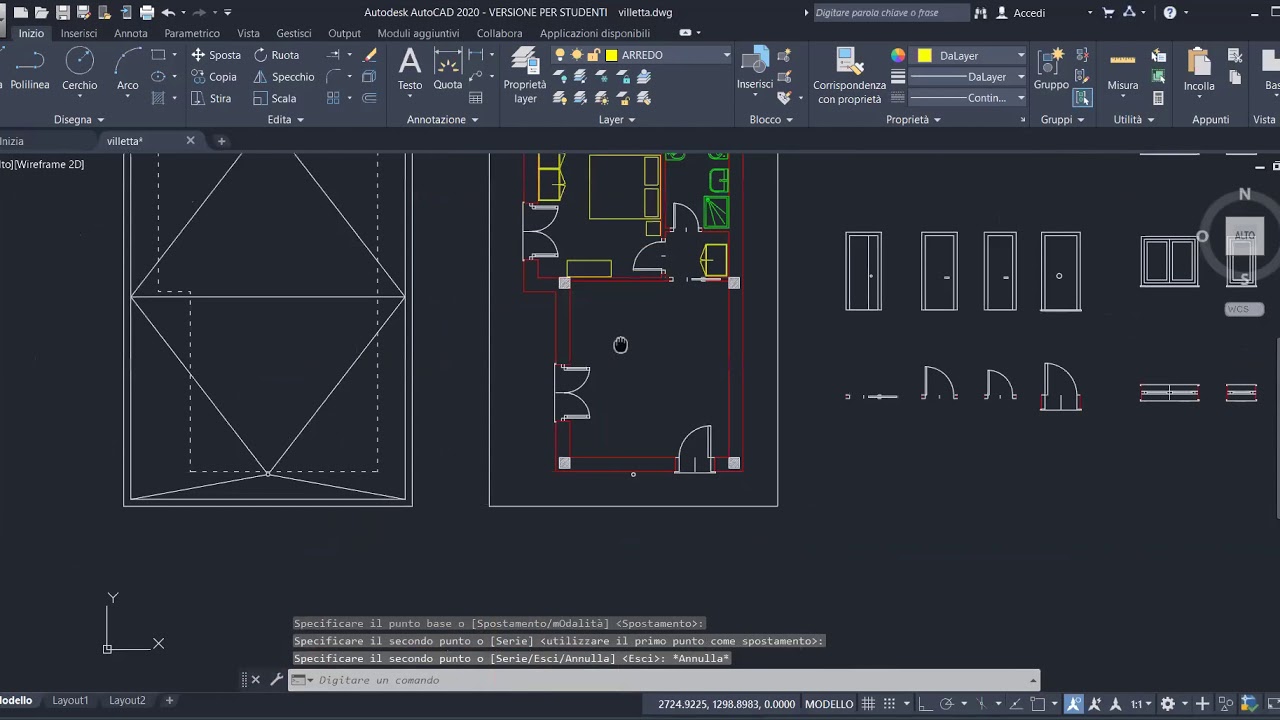Add new drawing tab with plus button
This screenshot has height=720, width=1280.
click(222, 141)
